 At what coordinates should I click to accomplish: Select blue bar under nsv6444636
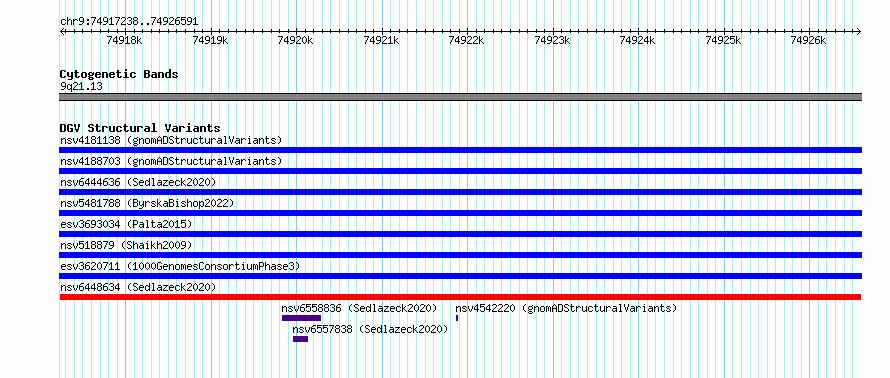click(x=460, y=192)
